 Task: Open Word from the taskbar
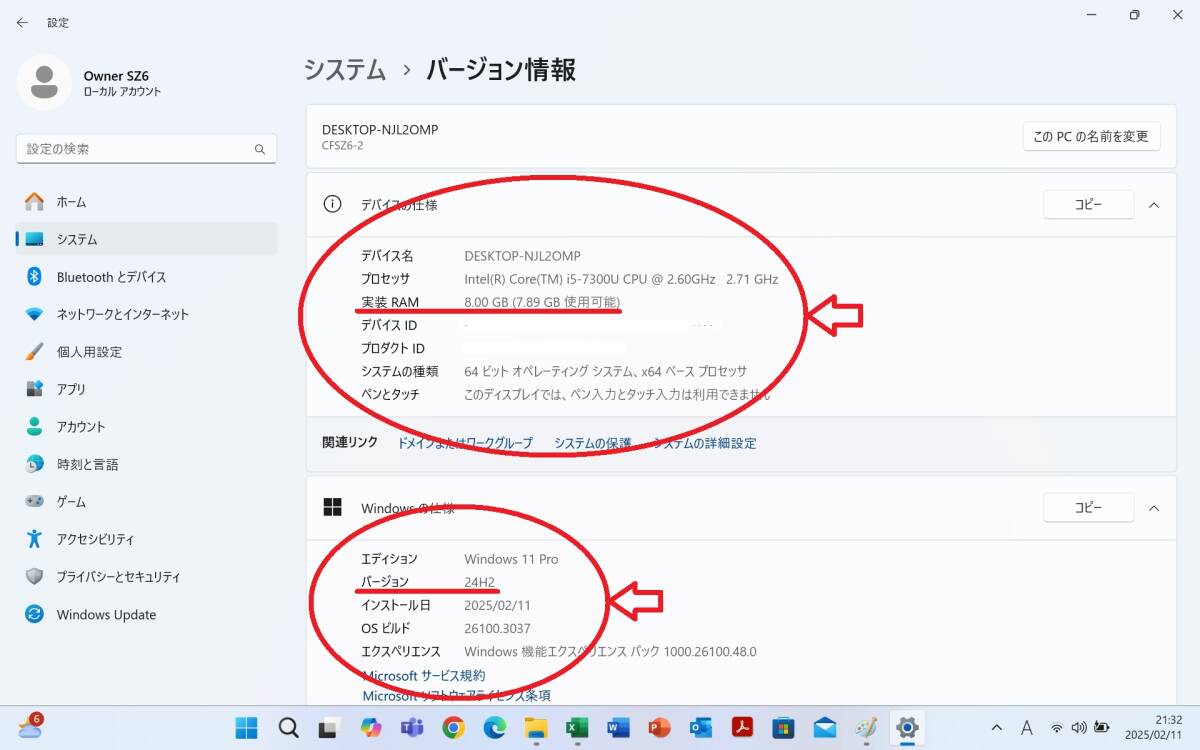tap(618, 727)
